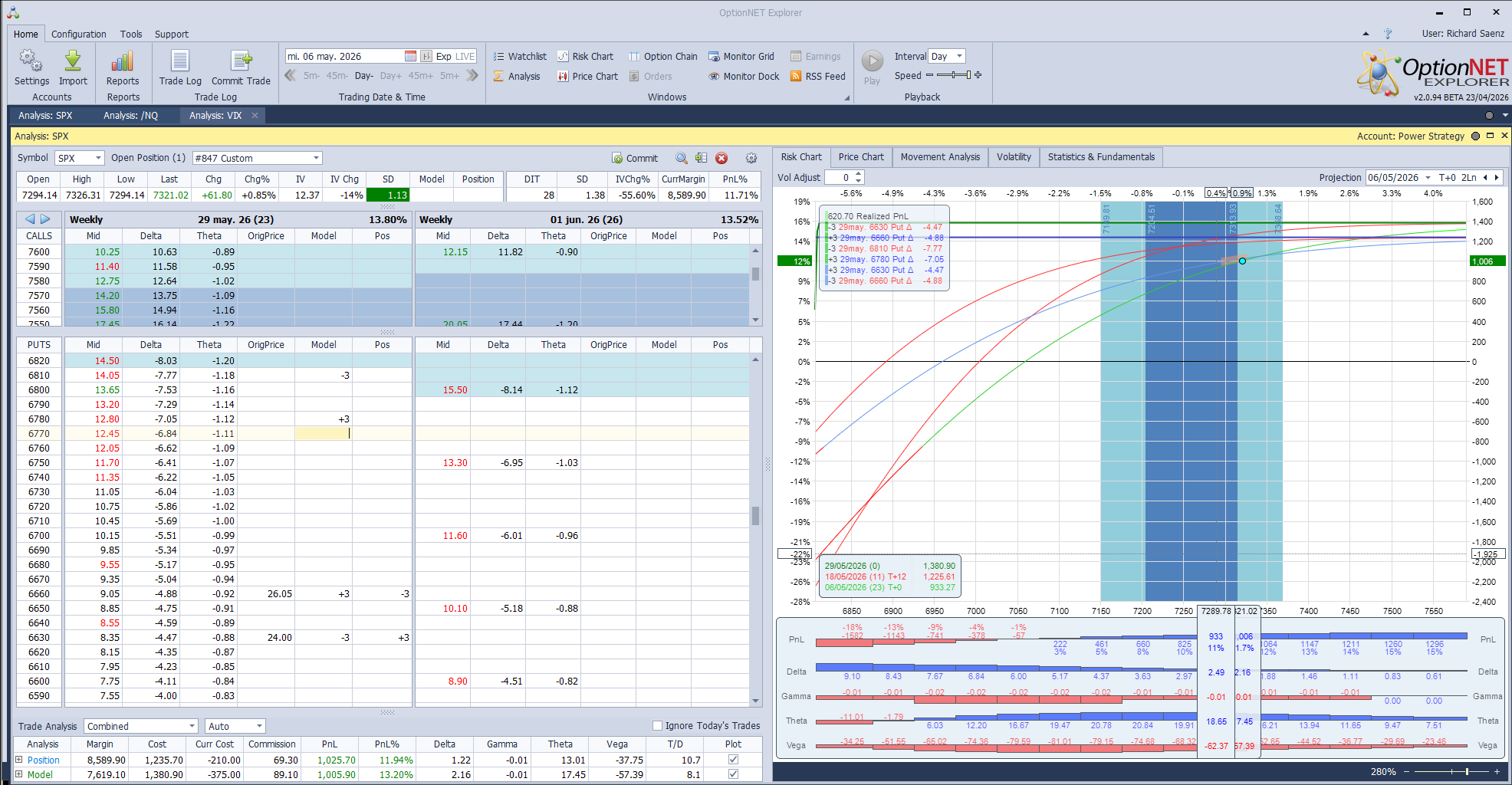Click the help icon near the user name
This screenshot has height=785, width=1512.
[1388, 34]
